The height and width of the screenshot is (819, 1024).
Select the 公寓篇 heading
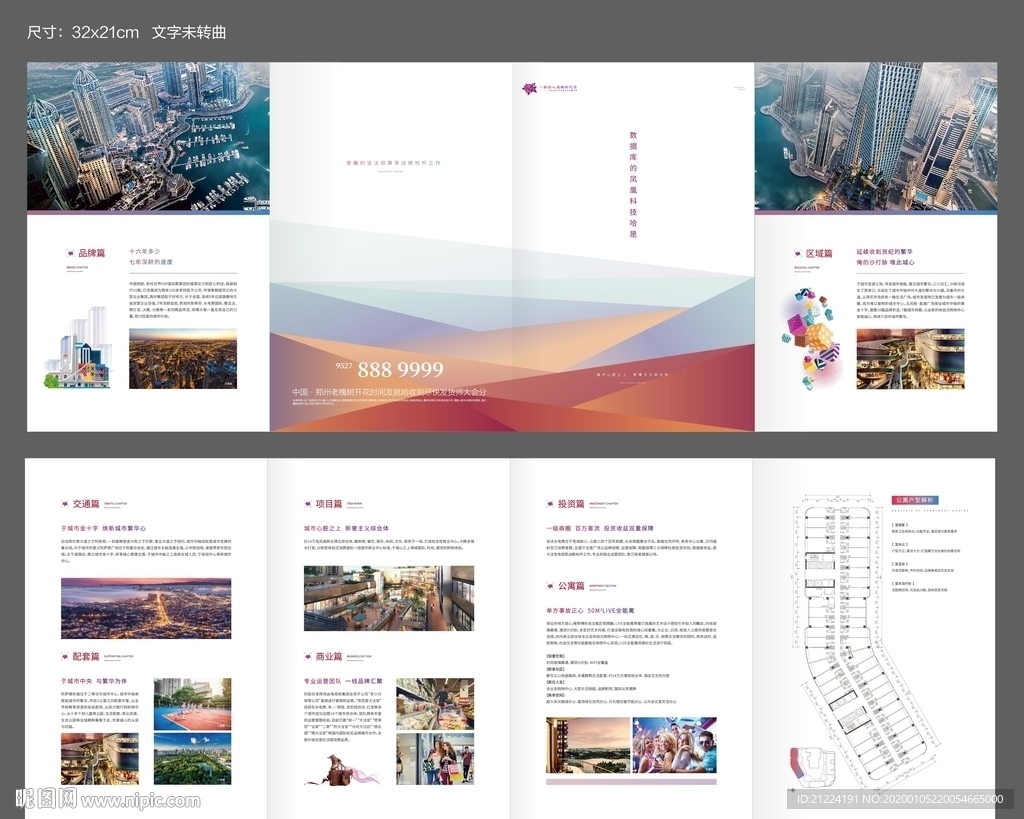571,586
